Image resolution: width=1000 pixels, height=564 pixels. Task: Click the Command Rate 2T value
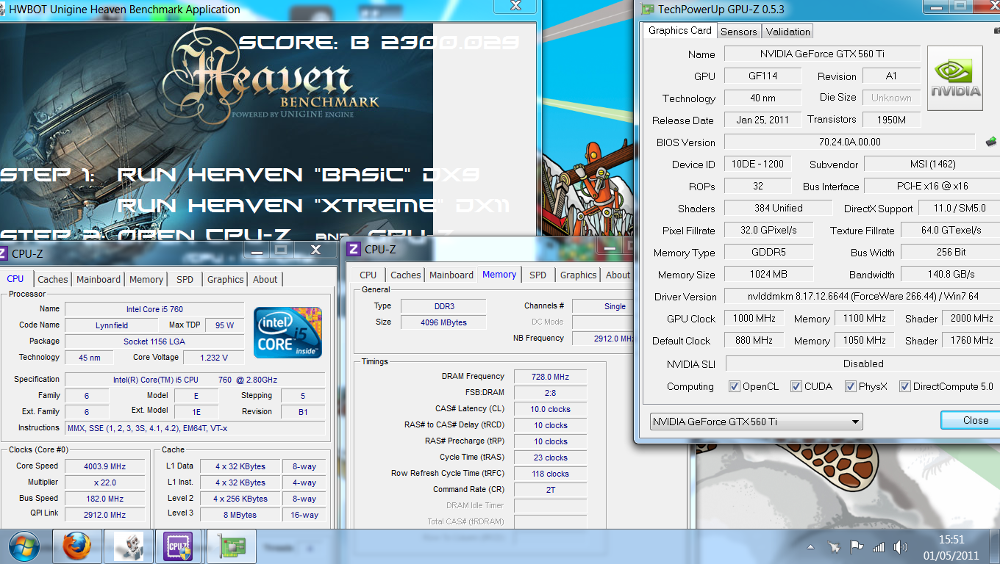(x=550, y=490)
